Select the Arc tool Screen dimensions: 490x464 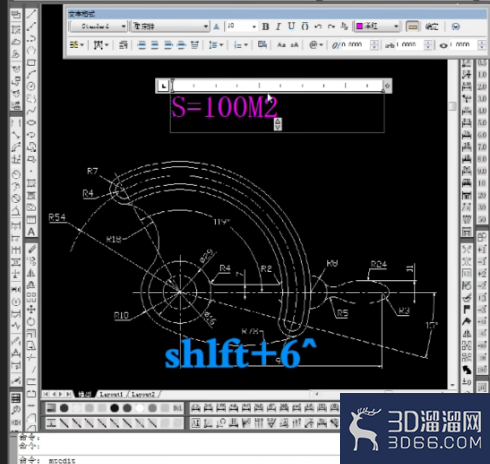(x=31, y=75)
